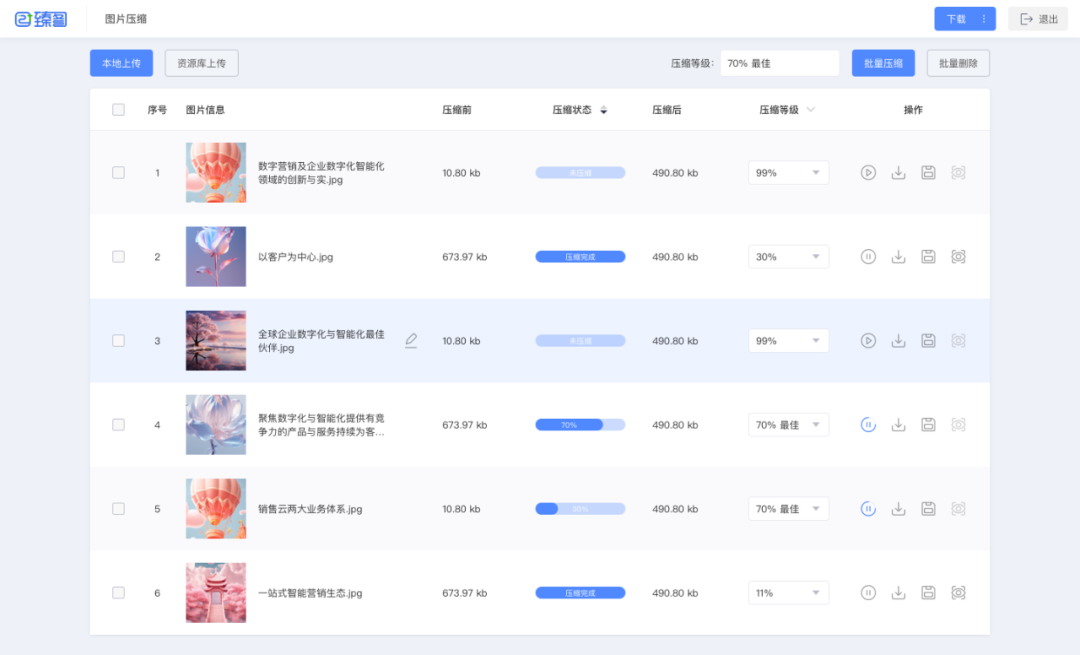Toggle the select-all checkbox in table header
The width and height of the screenshot is (1080, 655).
(119, 110)
